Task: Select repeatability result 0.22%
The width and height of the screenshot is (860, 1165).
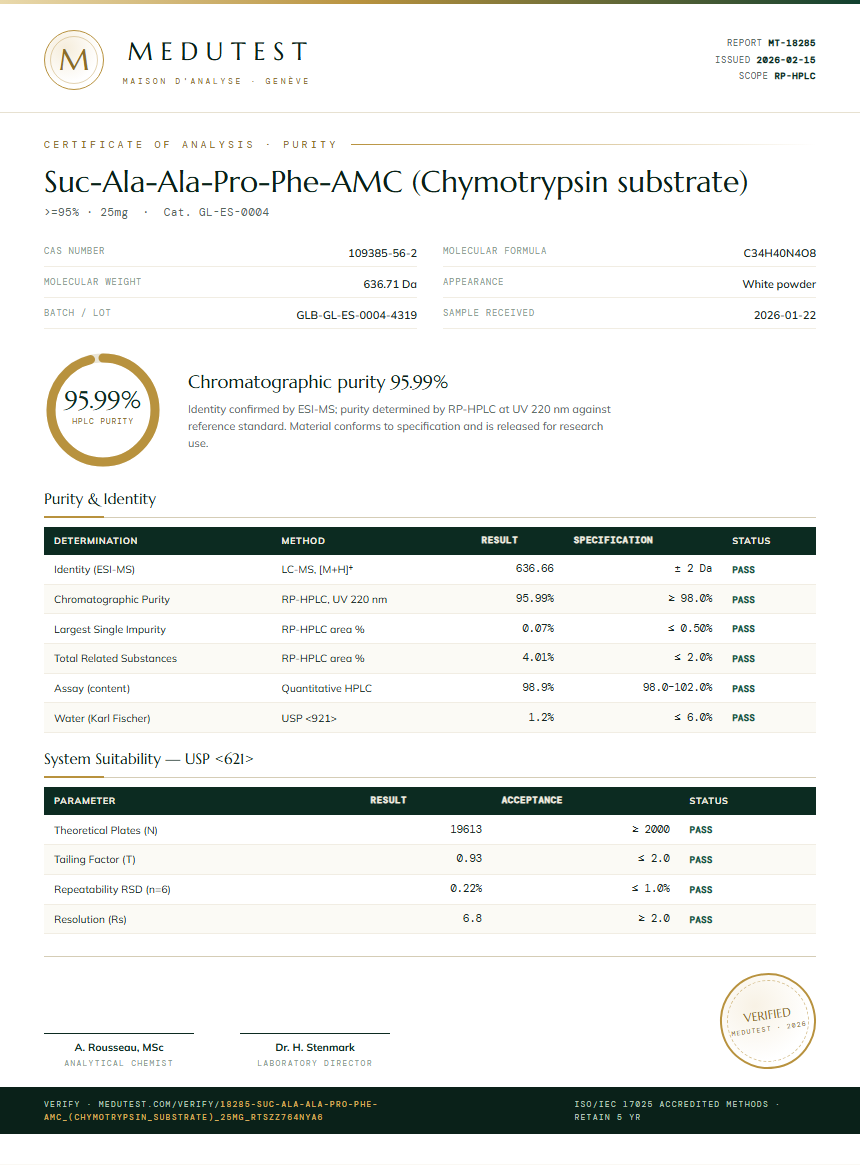Action: click(x=465, y=889)
